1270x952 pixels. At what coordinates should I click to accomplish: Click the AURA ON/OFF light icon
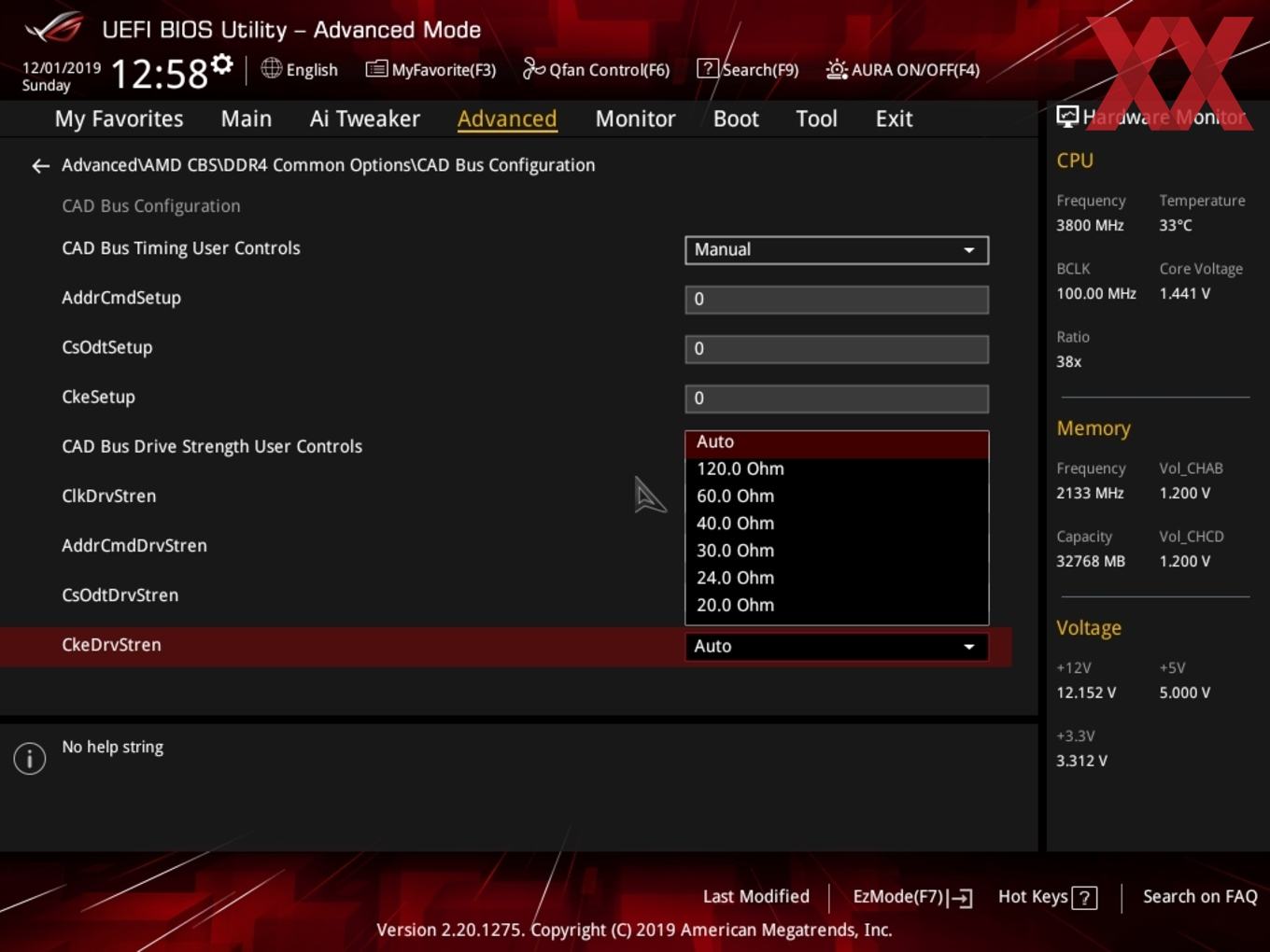837,69
